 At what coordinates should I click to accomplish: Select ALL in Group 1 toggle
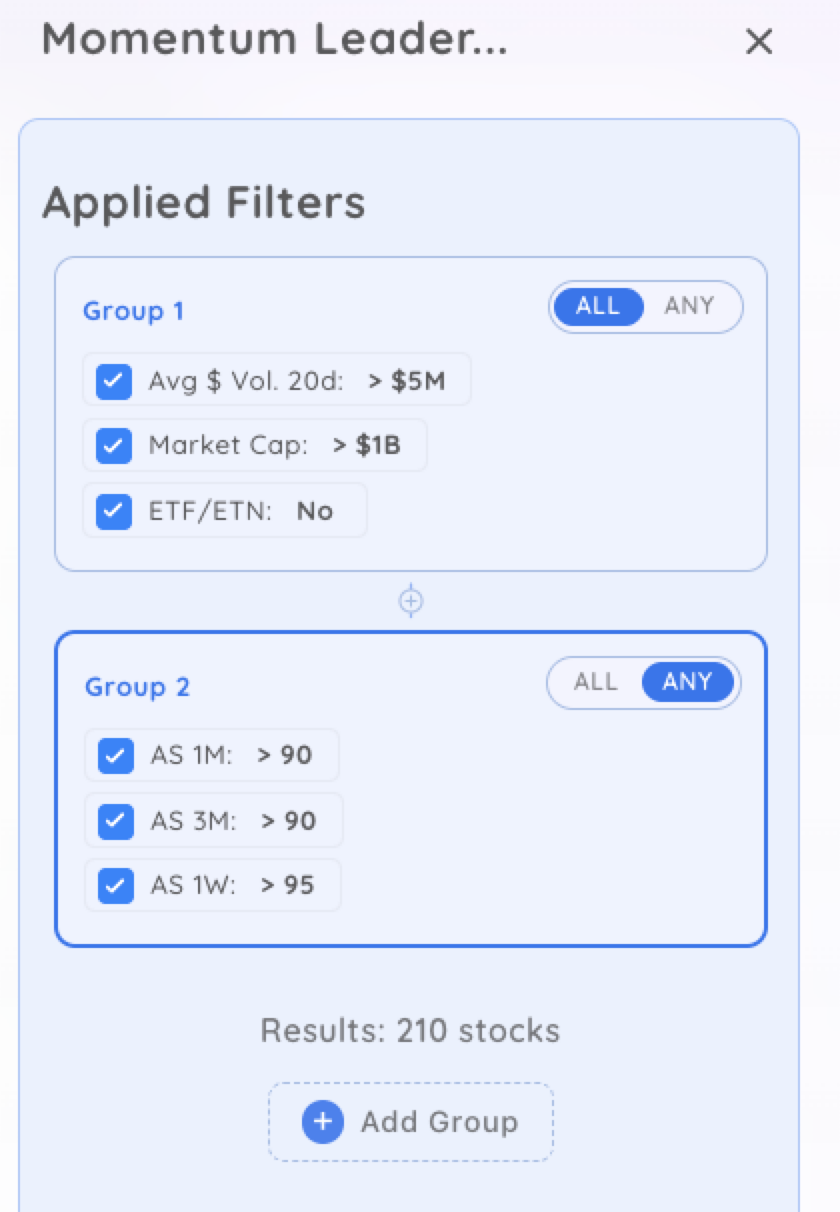[597, 306]
